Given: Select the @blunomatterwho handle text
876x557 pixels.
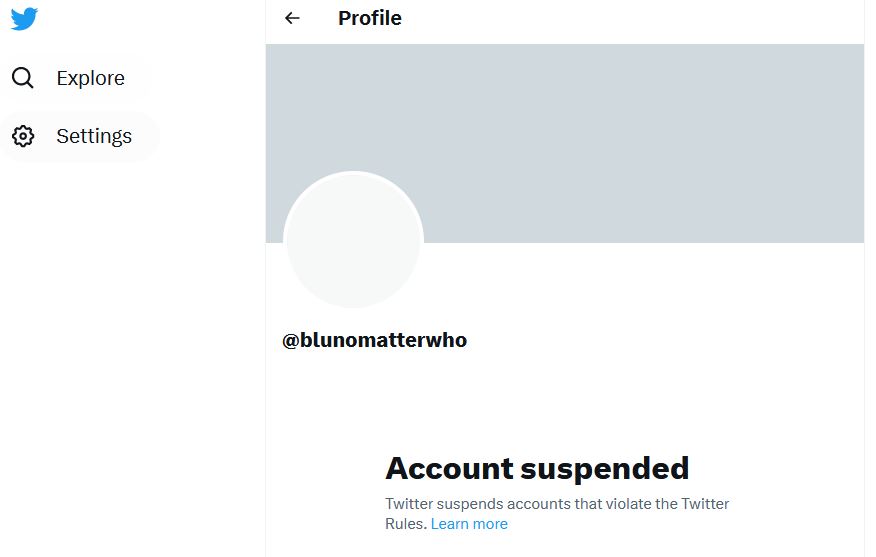Looking at the screenshot, I should (375, 340).
